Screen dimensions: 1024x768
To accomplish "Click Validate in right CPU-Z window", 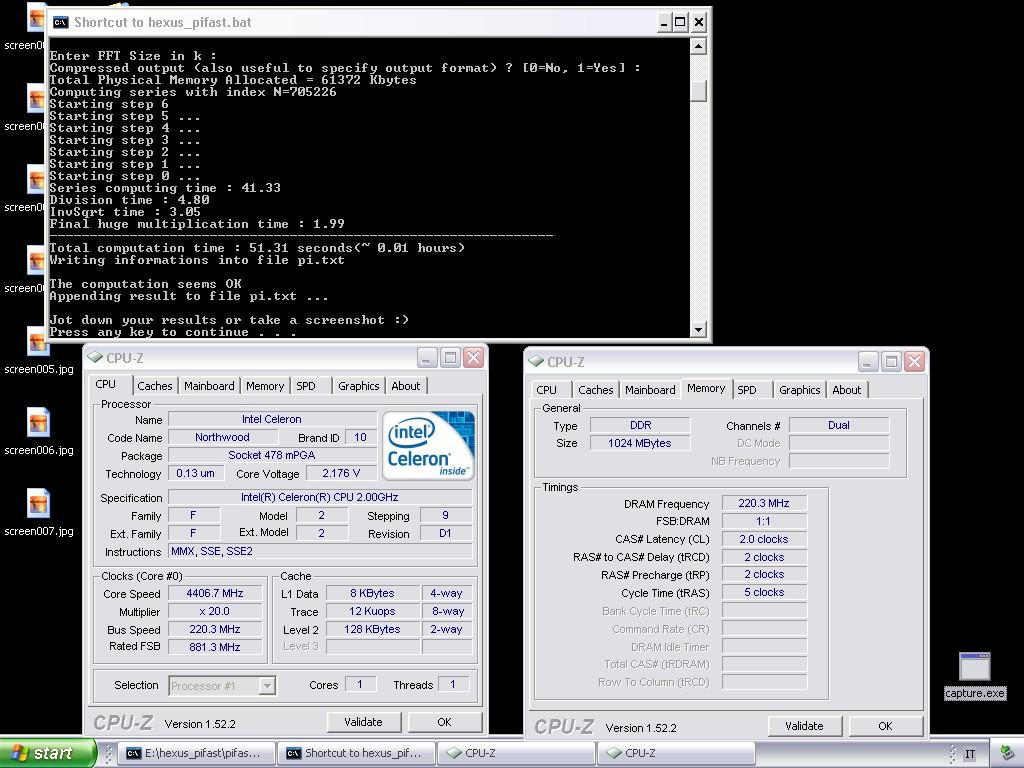I will [x=804, y=726].
